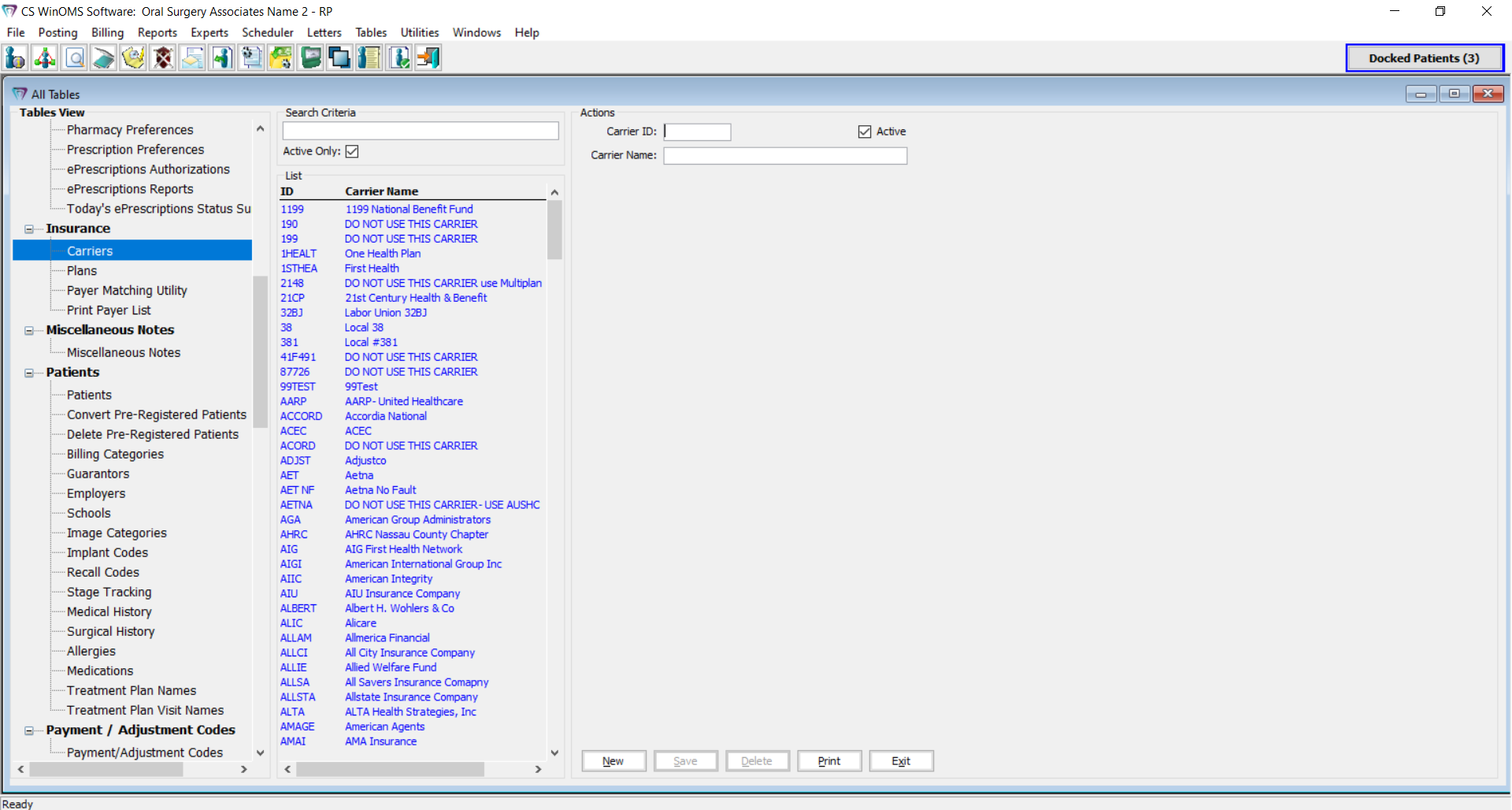Image resolution: width=1512 pixels, height=810 pixels.
Task: Select the Labor Union 32BJ carrier row
Action: click(412, 313)
